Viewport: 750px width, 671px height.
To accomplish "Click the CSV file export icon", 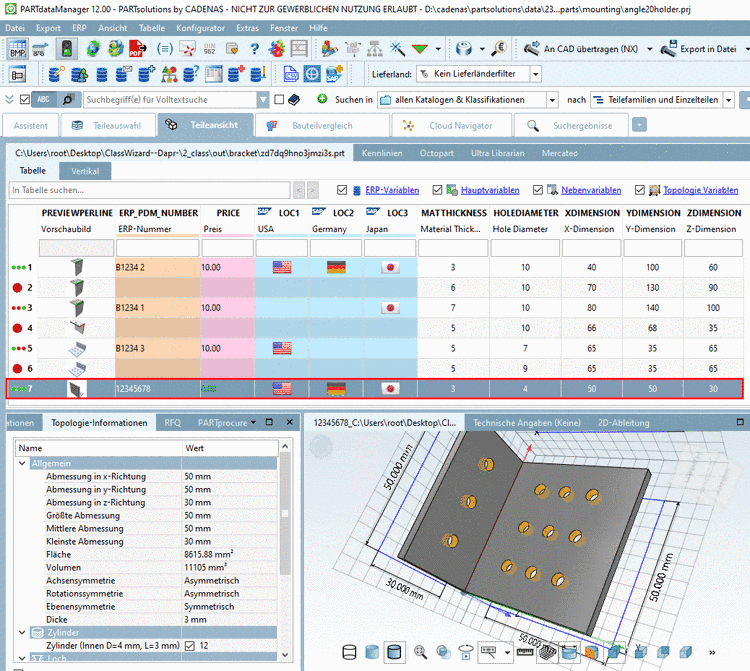I will click(290, 74).
